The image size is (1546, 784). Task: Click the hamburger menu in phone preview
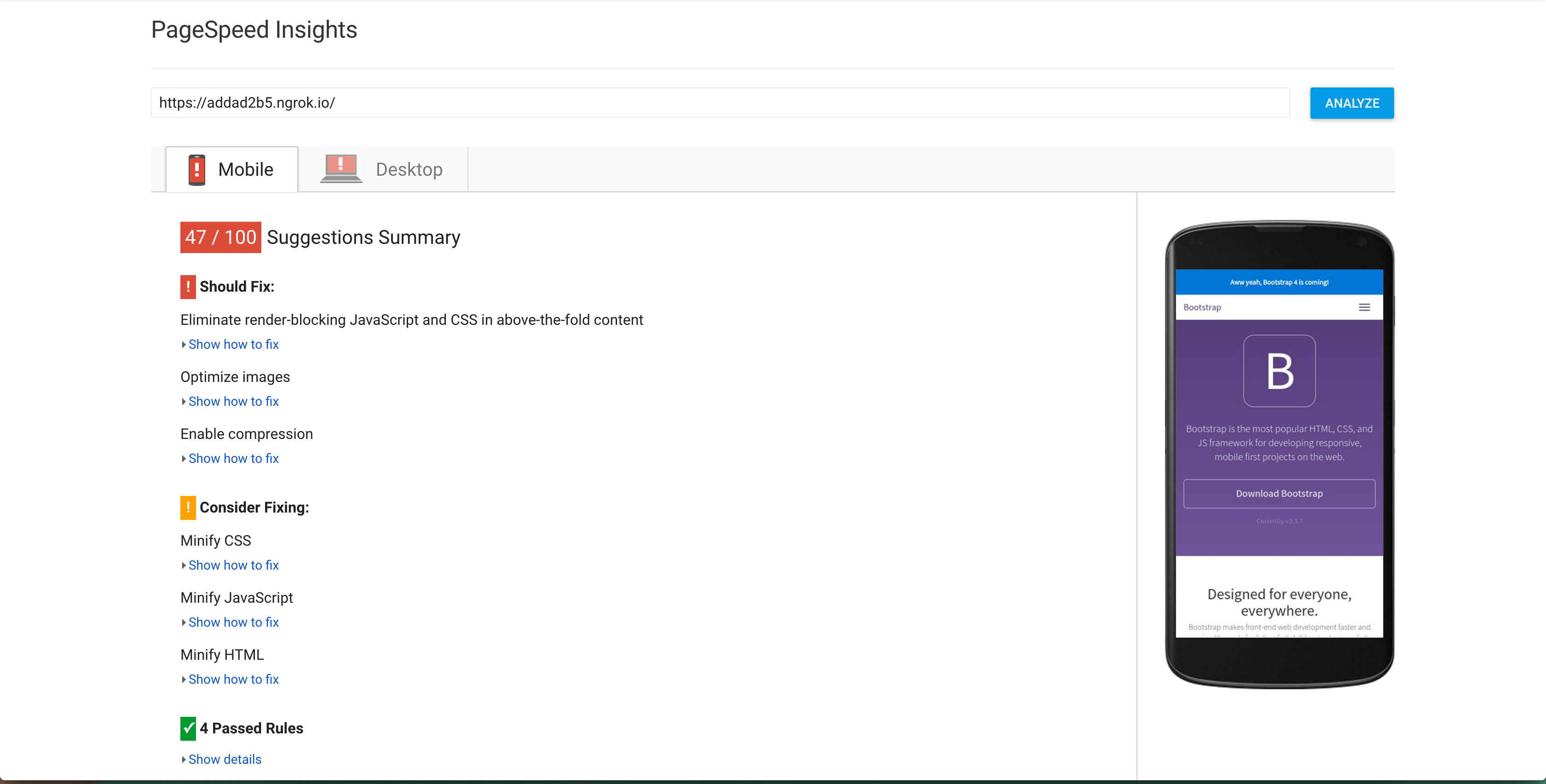[1364, 307]
